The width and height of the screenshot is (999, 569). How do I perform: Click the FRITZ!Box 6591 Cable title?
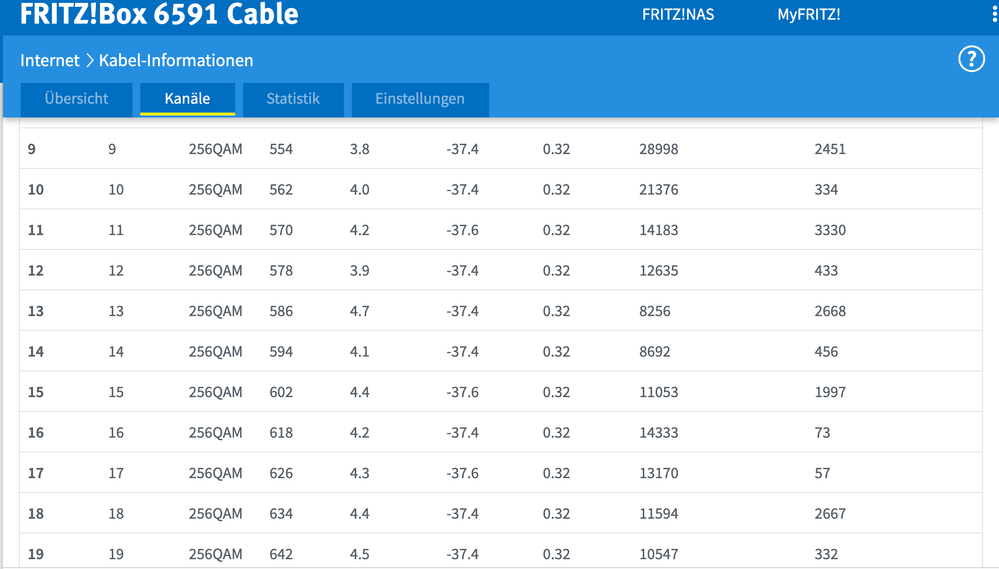click(x=159, y=14)
